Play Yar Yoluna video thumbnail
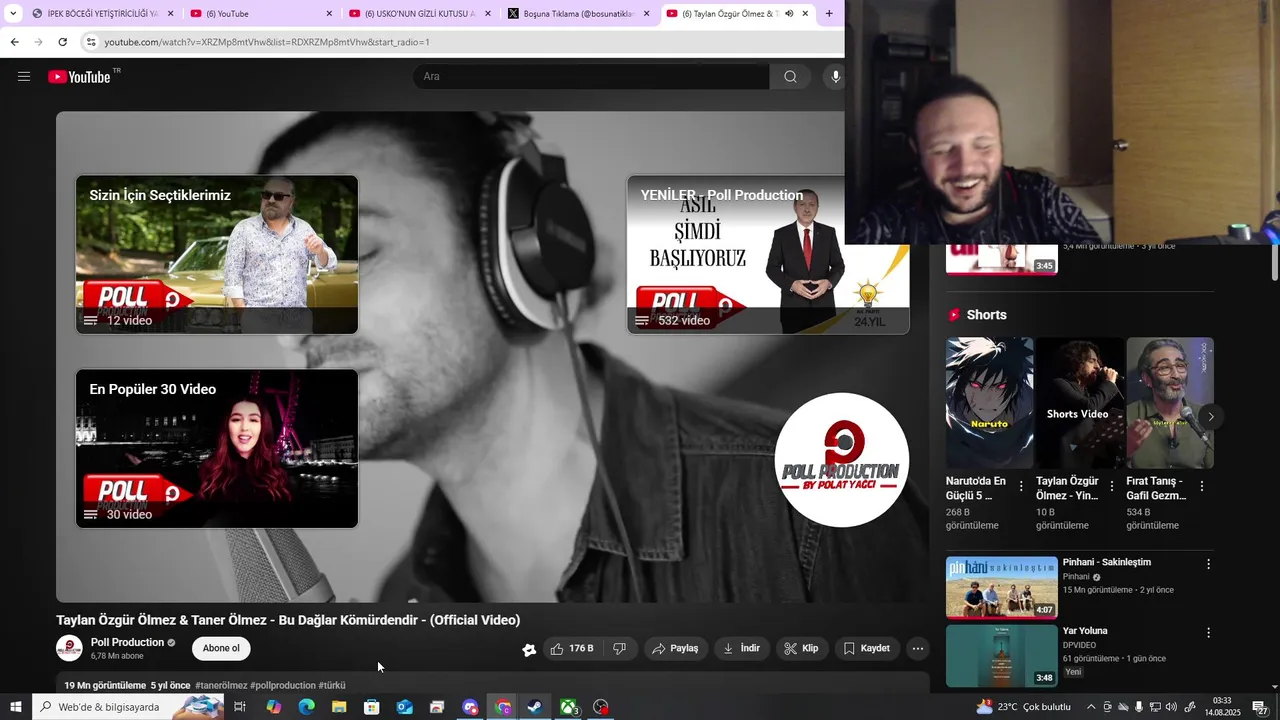Screen dimensions: 1280x720 click(1001, 656)
